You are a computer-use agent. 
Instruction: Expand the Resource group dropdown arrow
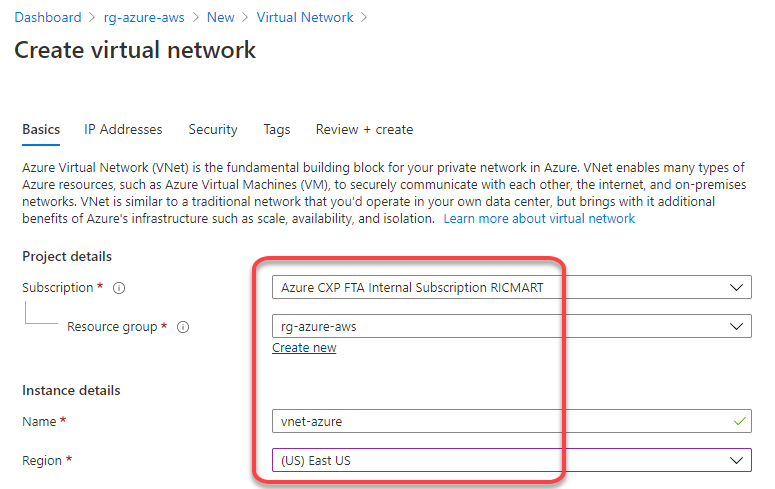736,326
